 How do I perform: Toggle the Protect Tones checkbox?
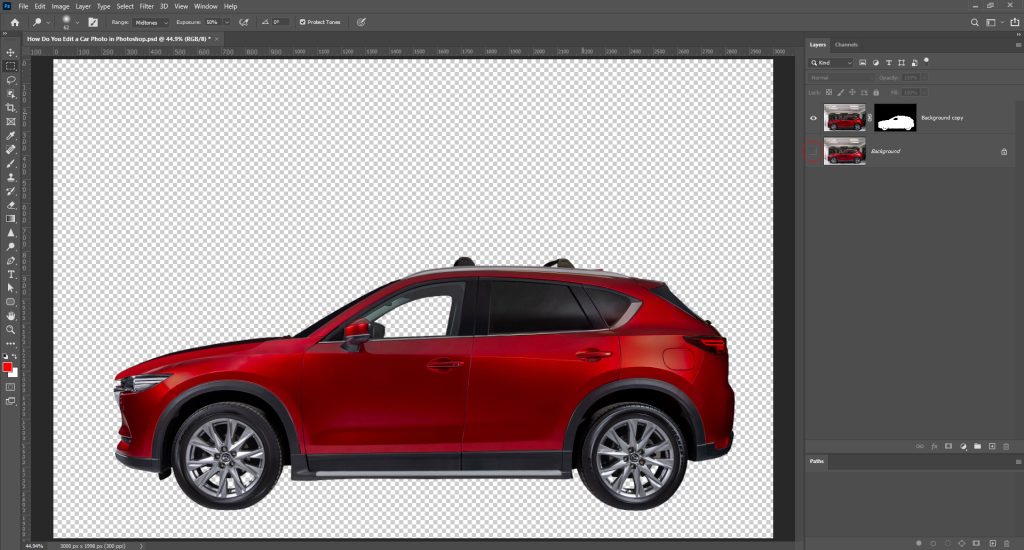(303, 21)
